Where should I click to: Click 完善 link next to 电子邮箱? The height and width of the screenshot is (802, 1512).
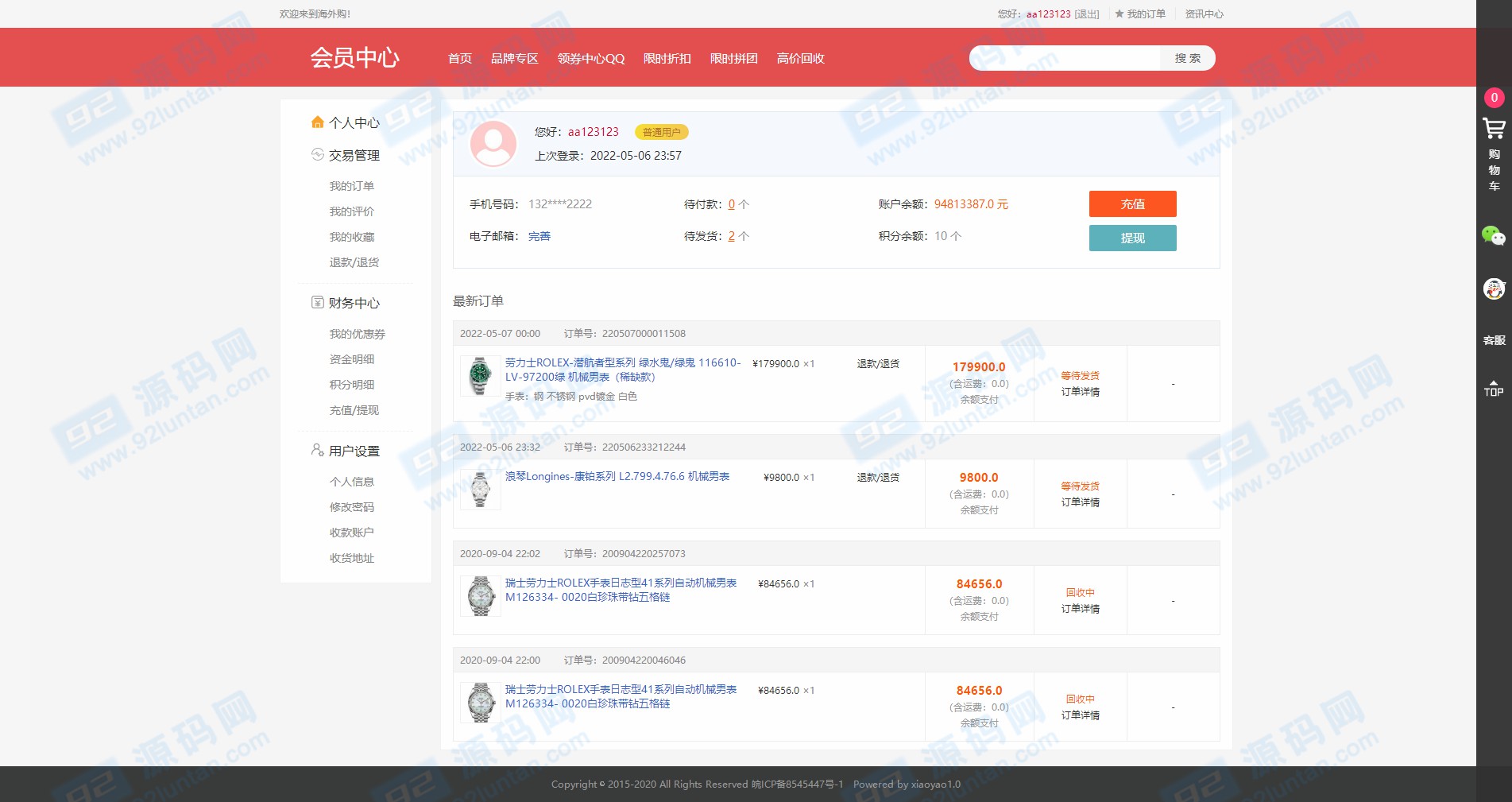(539, 236)
